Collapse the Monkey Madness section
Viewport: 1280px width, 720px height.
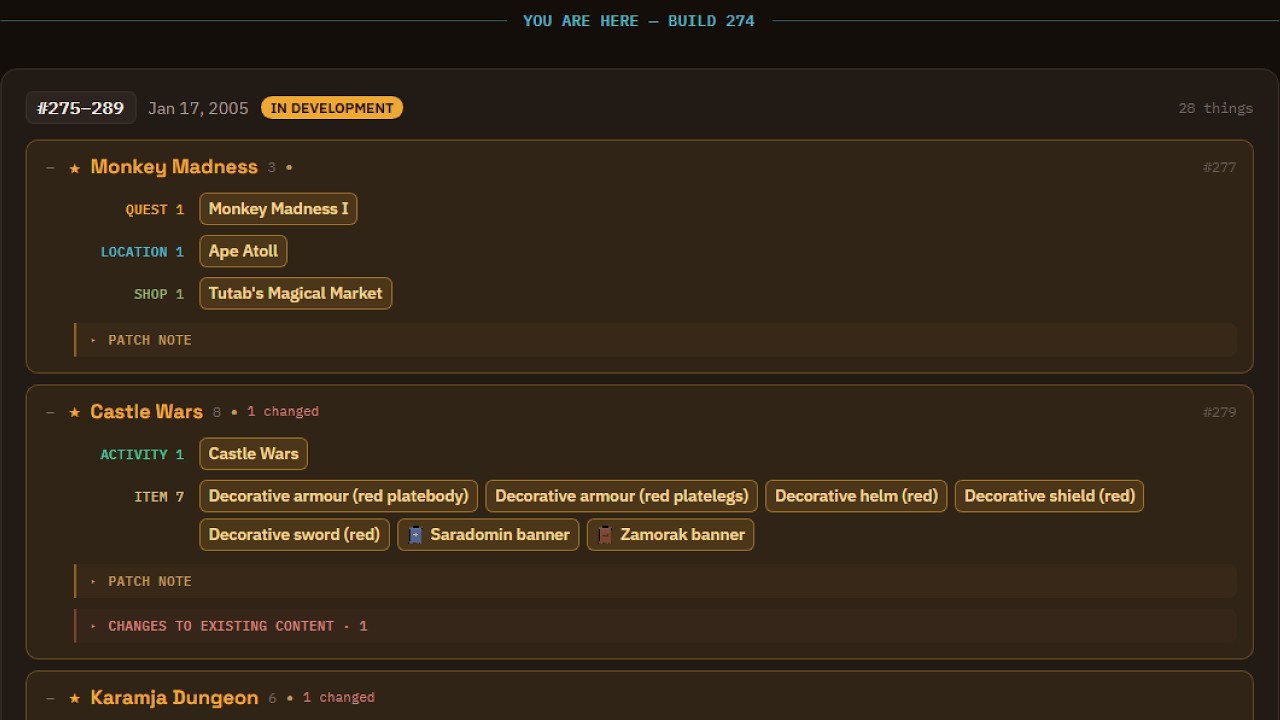(x=50, y=168)
